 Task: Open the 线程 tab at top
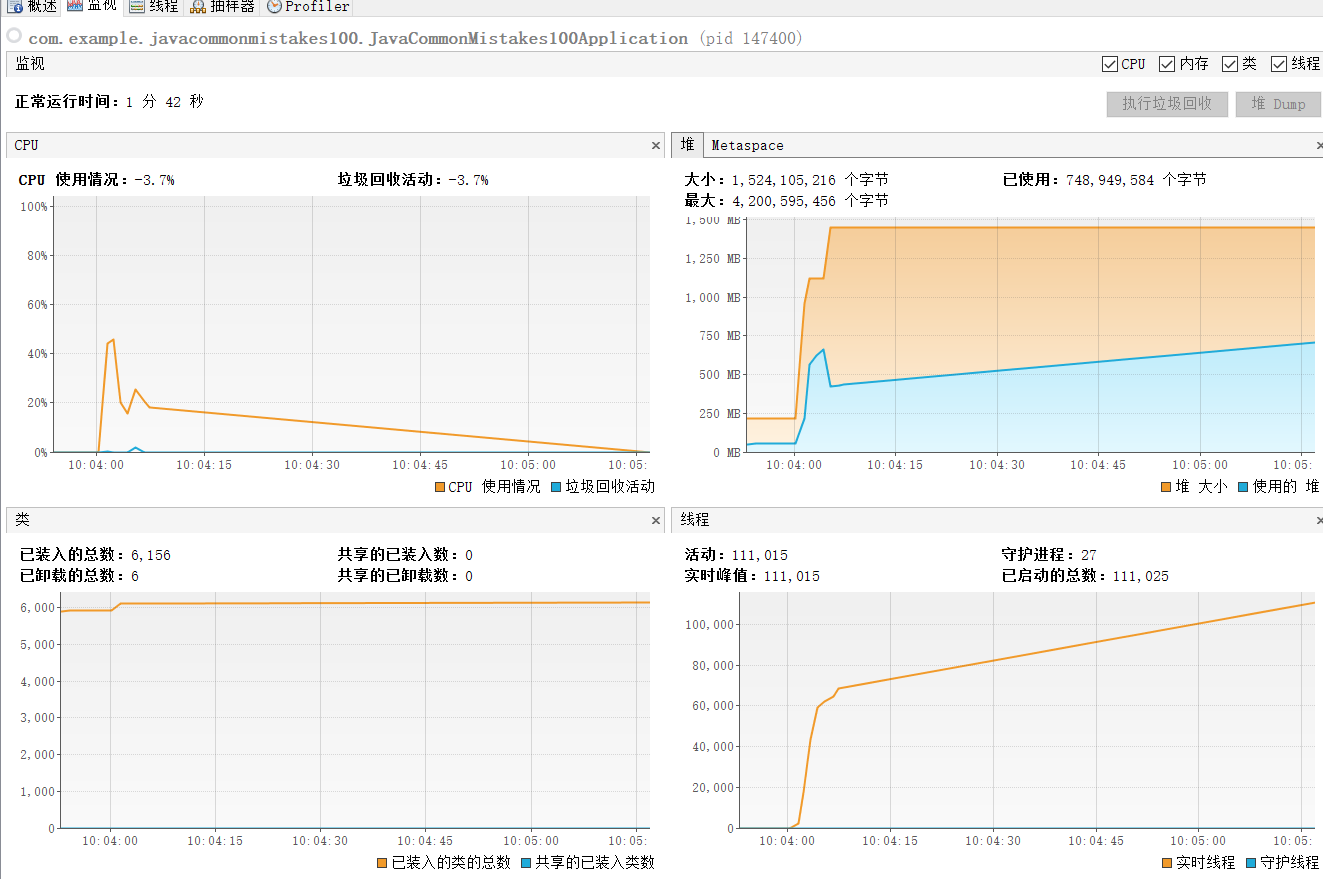(153, 6)
